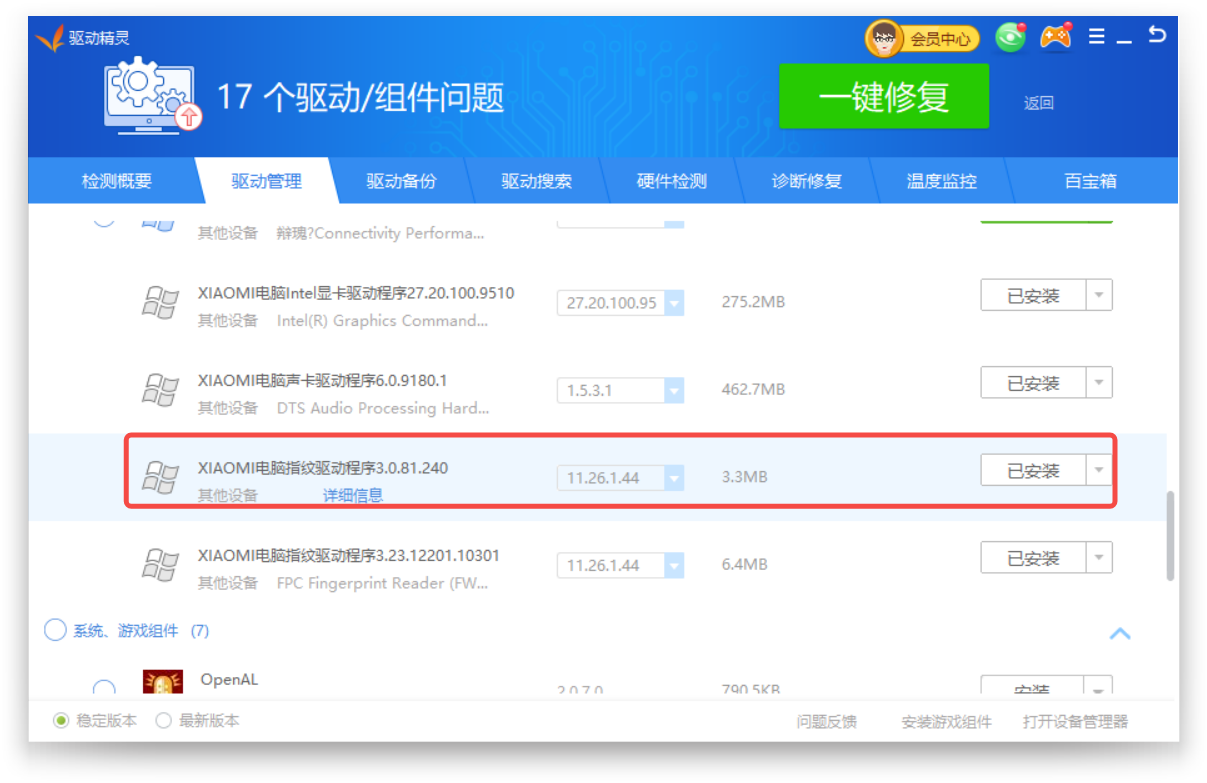
Task: Open 打开设备管理器 at the bottom
Action: 1075,722
